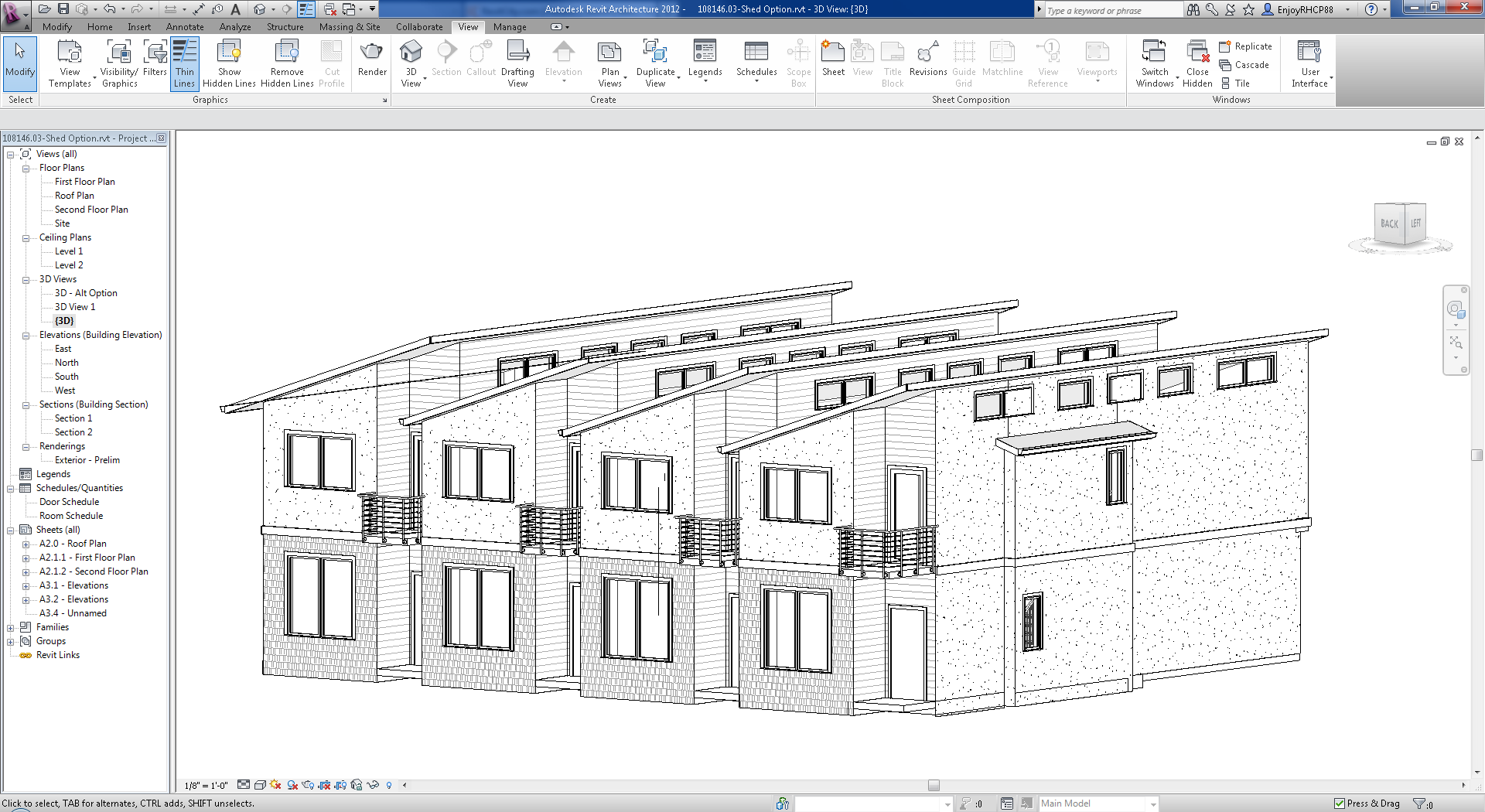Click the Open folder icon in quick access toolbar
1485x812 pixels.
coord(45,9)
